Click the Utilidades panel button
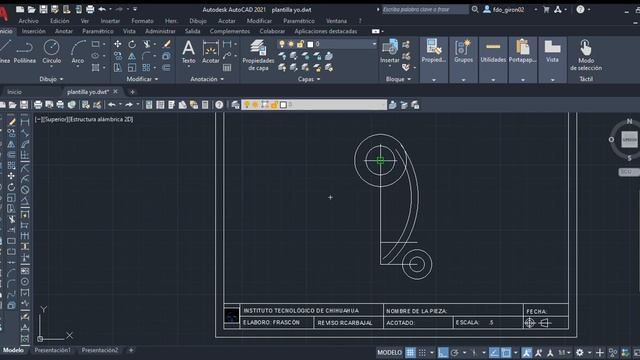The image size is (640, 360). pos(493,52)
